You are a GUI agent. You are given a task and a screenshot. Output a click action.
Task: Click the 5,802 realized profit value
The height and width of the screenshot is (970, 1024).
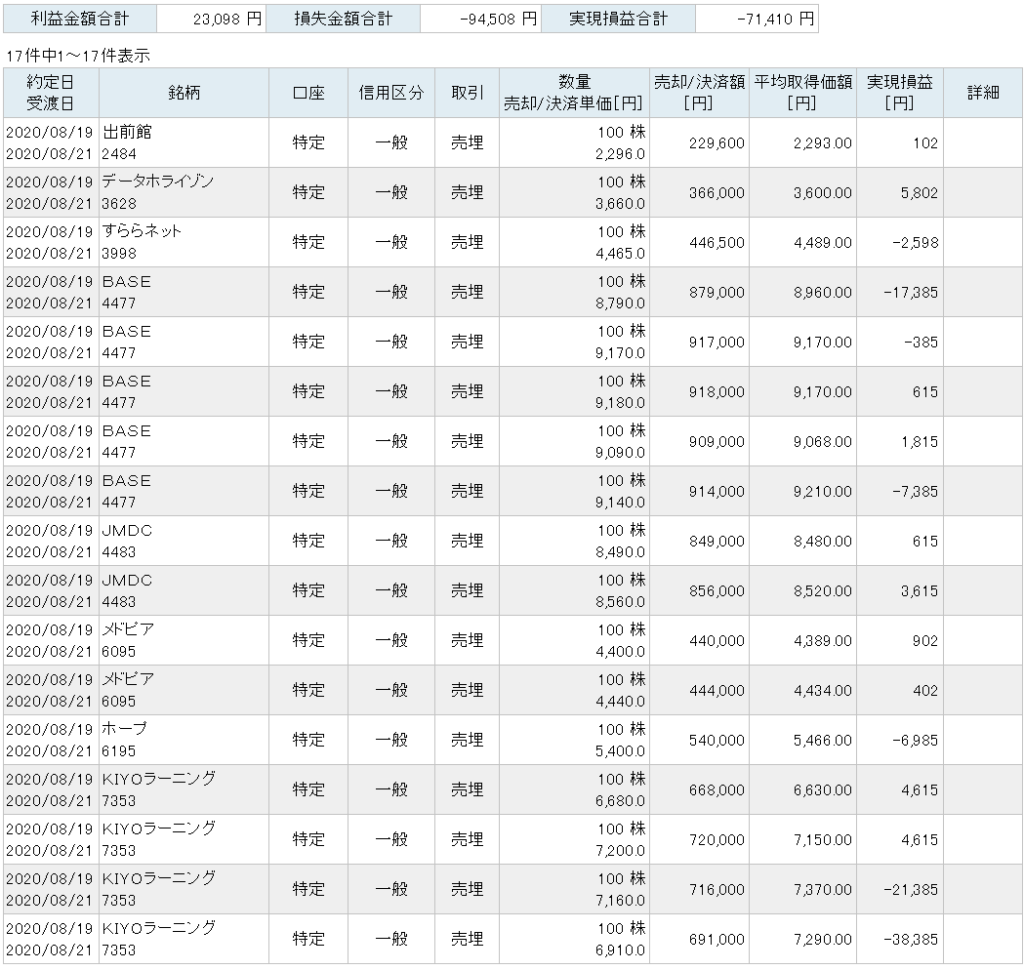pyautogui.click(x=919, y=193)
